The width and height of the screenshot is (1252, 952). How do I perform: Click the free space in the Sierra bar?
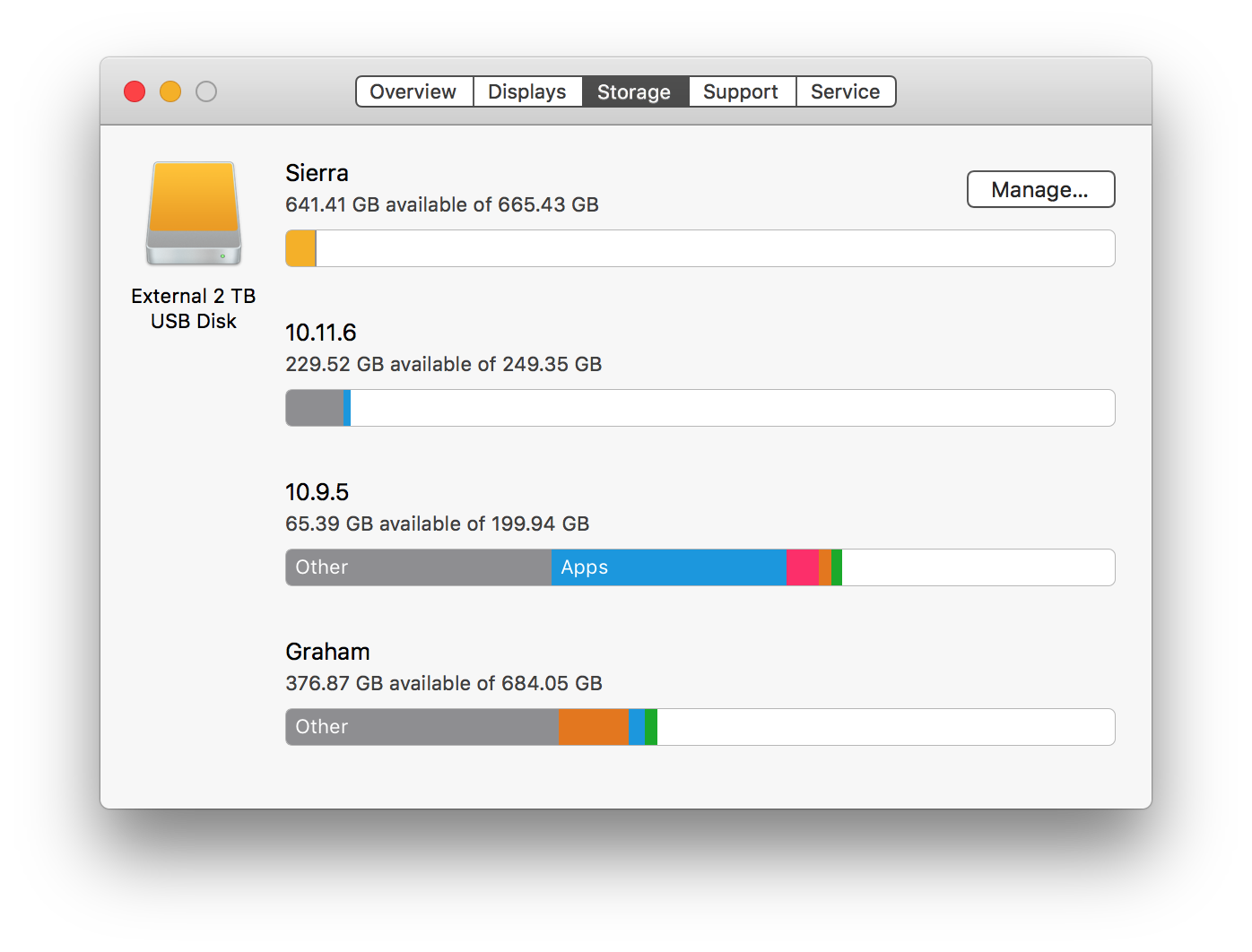pyautogui.click(x=715, y=248)
